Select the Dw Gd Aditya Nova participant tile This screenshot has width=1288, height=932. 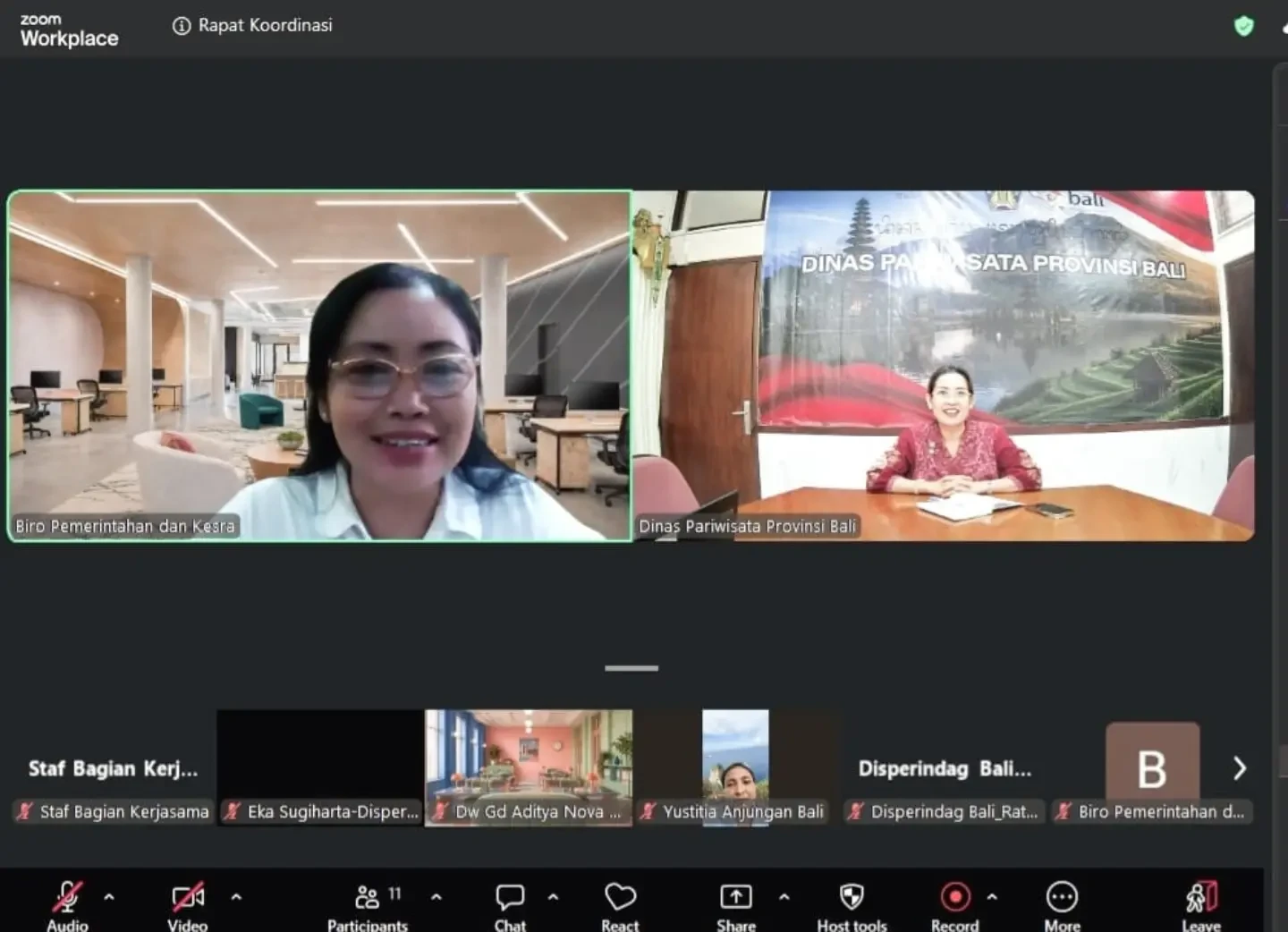pyautogui.click(x=529, y=768)
